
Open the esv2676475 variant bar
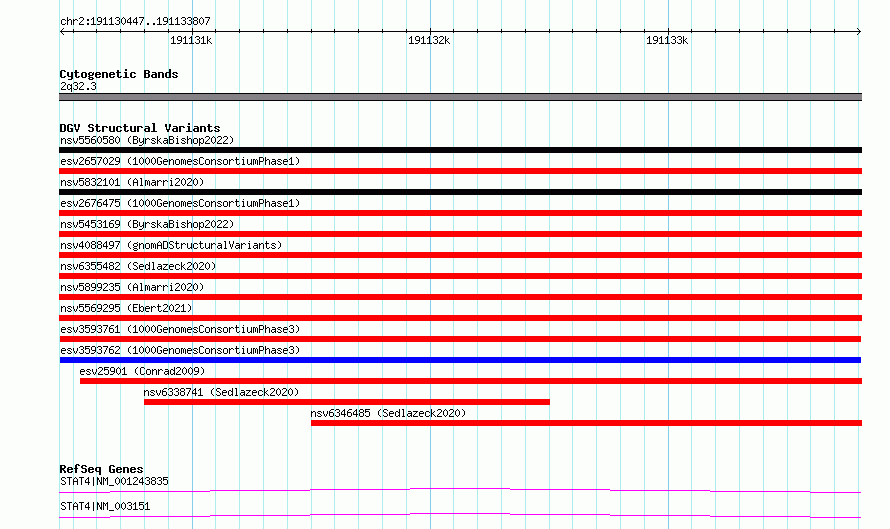tap(460, 213)
